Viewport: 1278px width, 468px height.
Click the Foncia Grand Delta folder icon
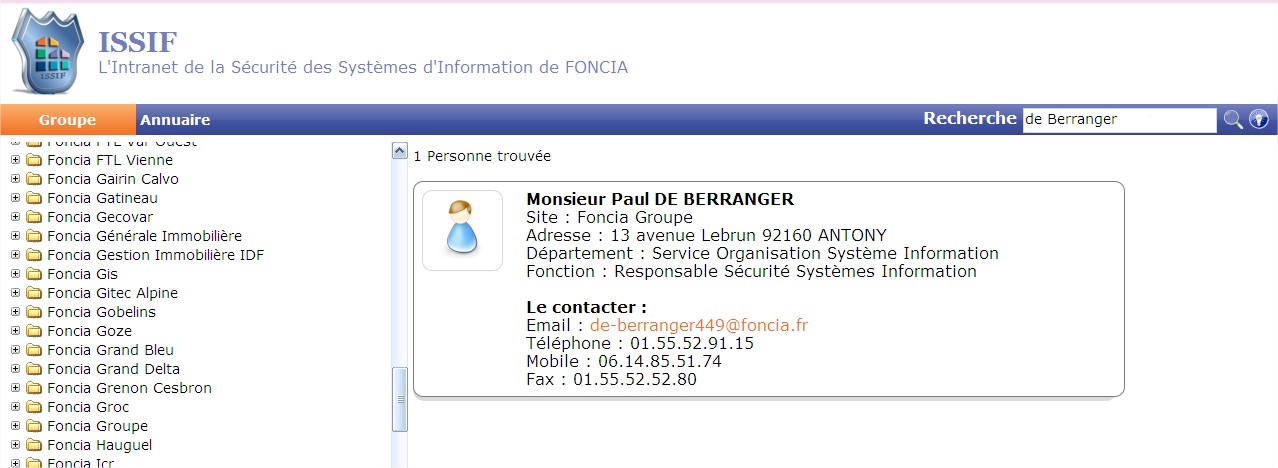coord(34,369)
